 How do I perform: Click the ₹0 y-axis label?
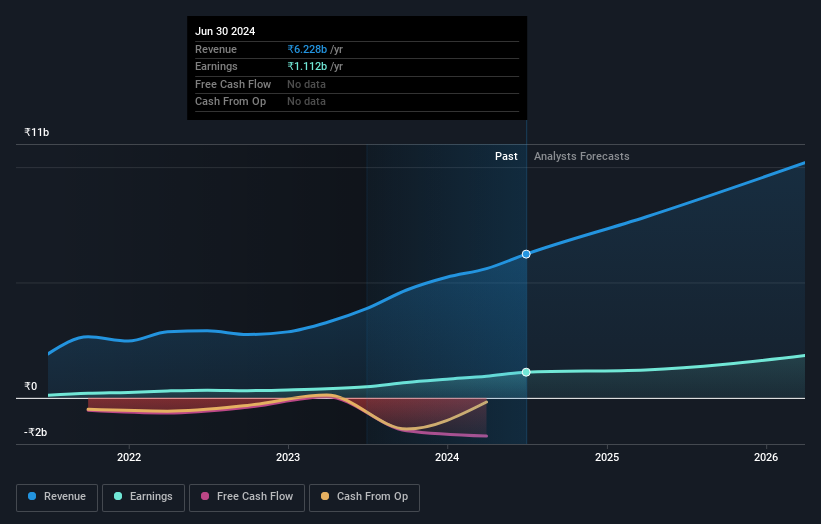tap(31, 386)
